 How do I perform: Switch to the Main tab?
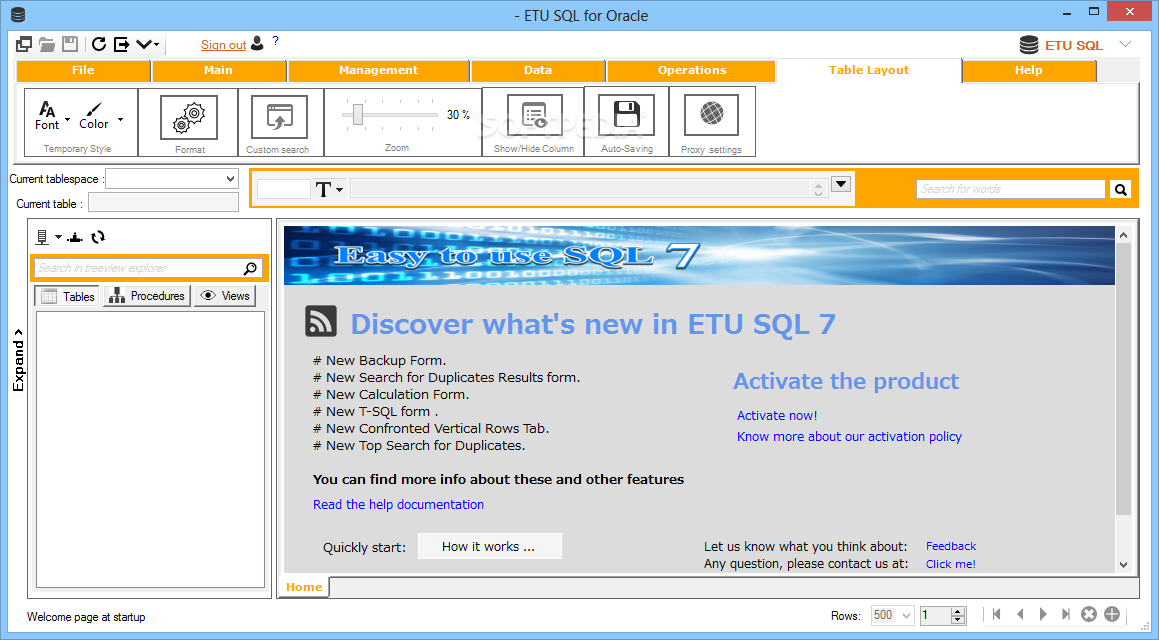coord(218,70)
